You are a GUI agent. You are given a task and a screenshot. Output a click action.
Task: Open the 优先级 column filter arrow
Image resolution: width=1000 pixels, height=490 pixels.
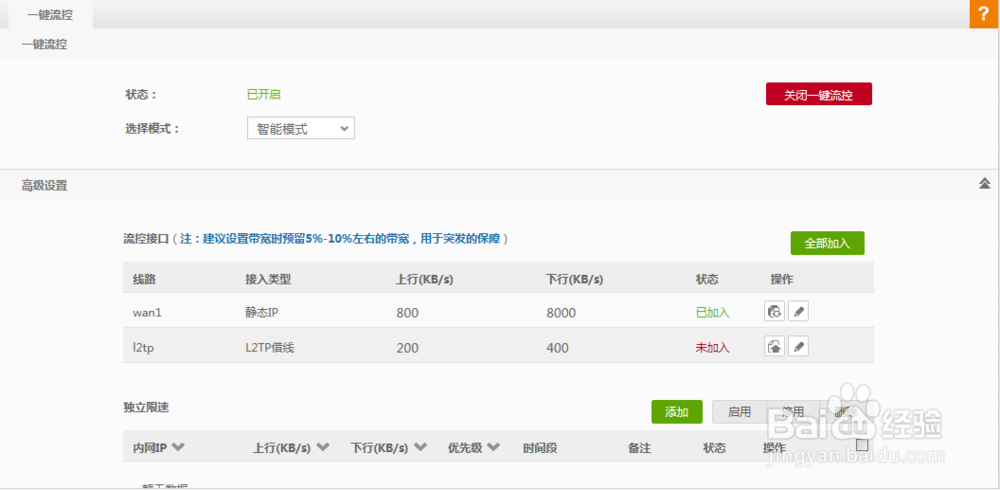[x=493, y=447]
